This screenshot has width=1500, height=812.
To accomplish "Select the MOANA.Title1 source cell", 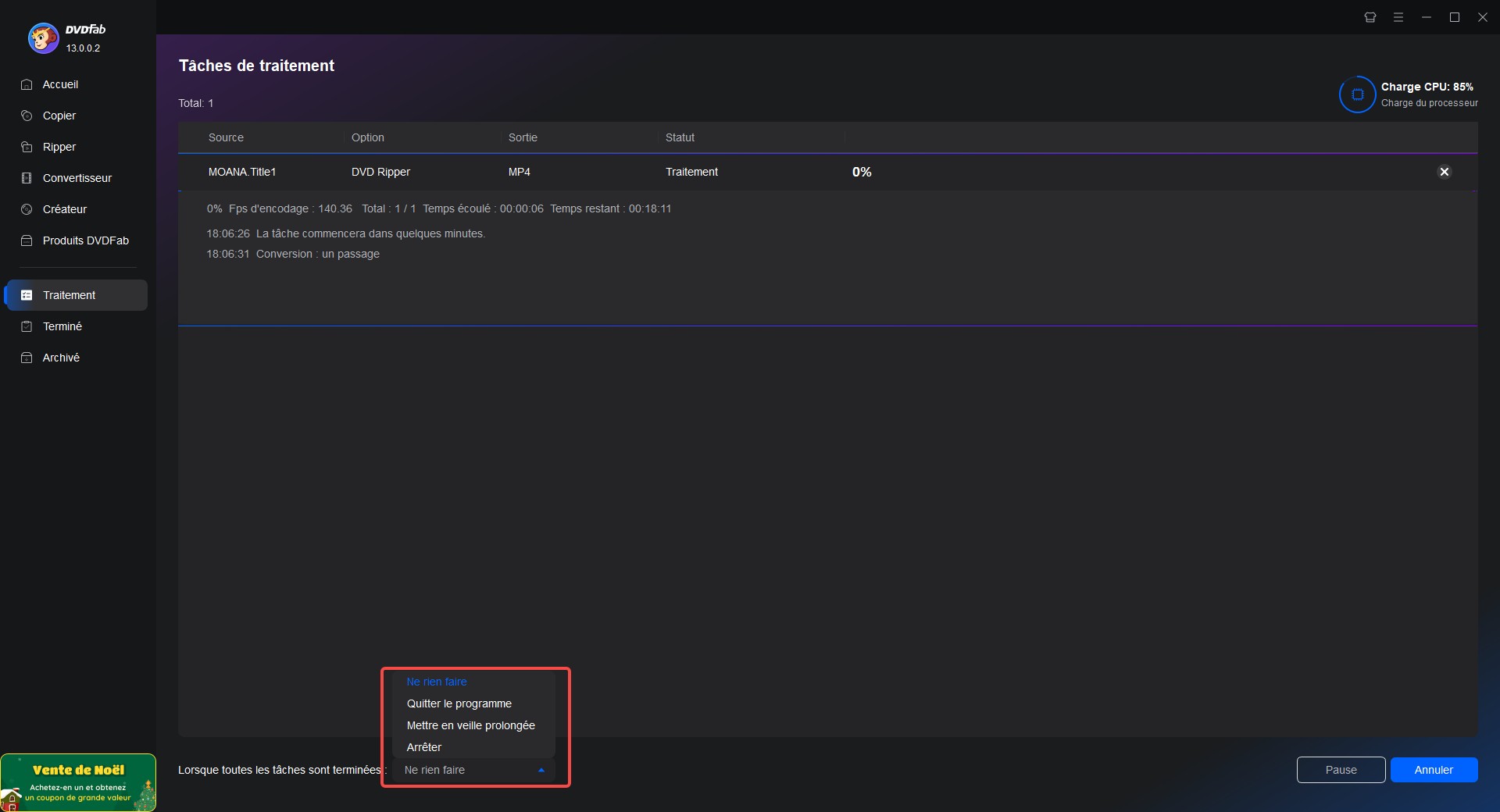I will 242,172.
